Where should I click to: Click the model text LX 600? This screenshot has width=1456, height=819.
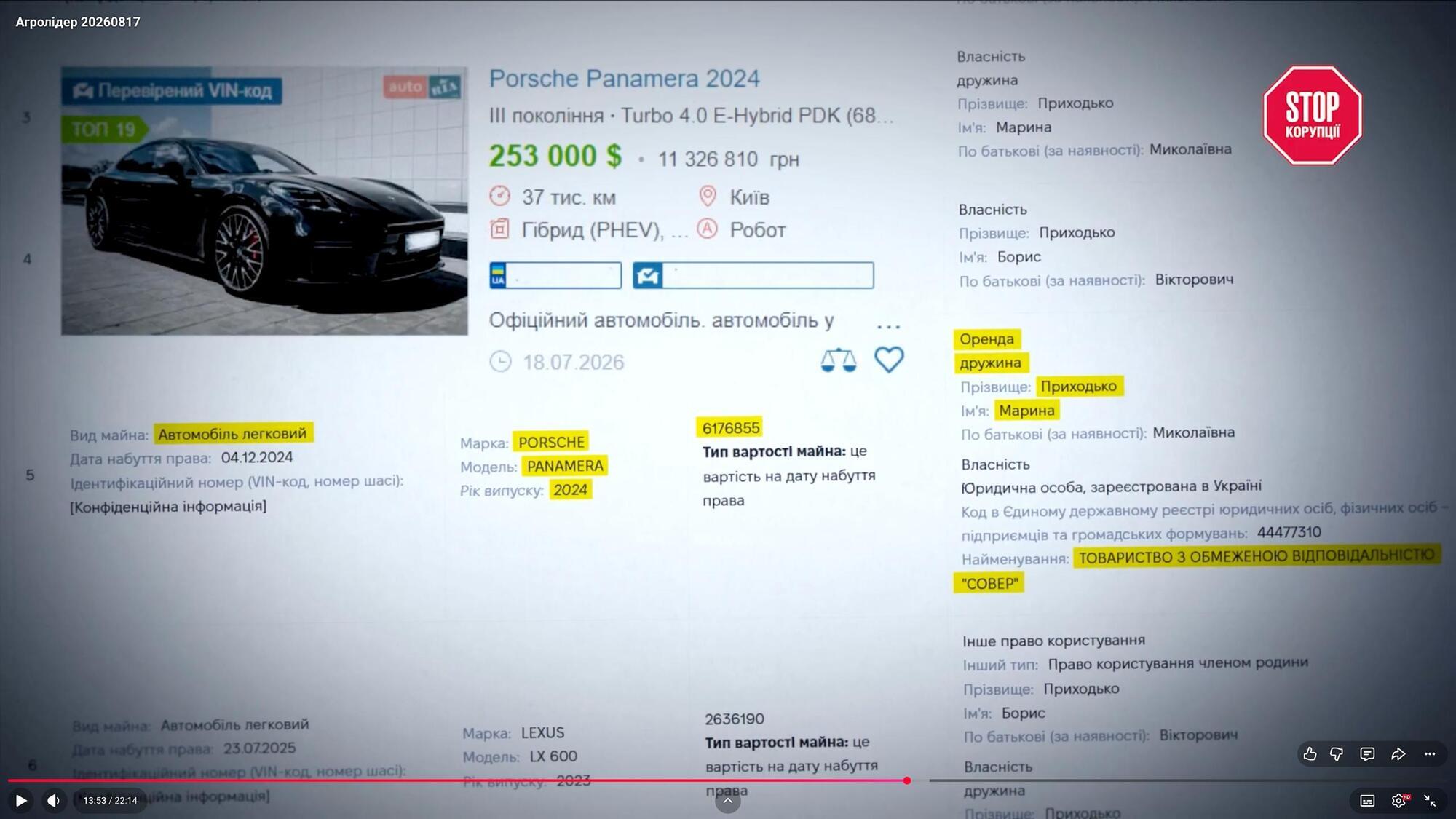pos(553,756)
